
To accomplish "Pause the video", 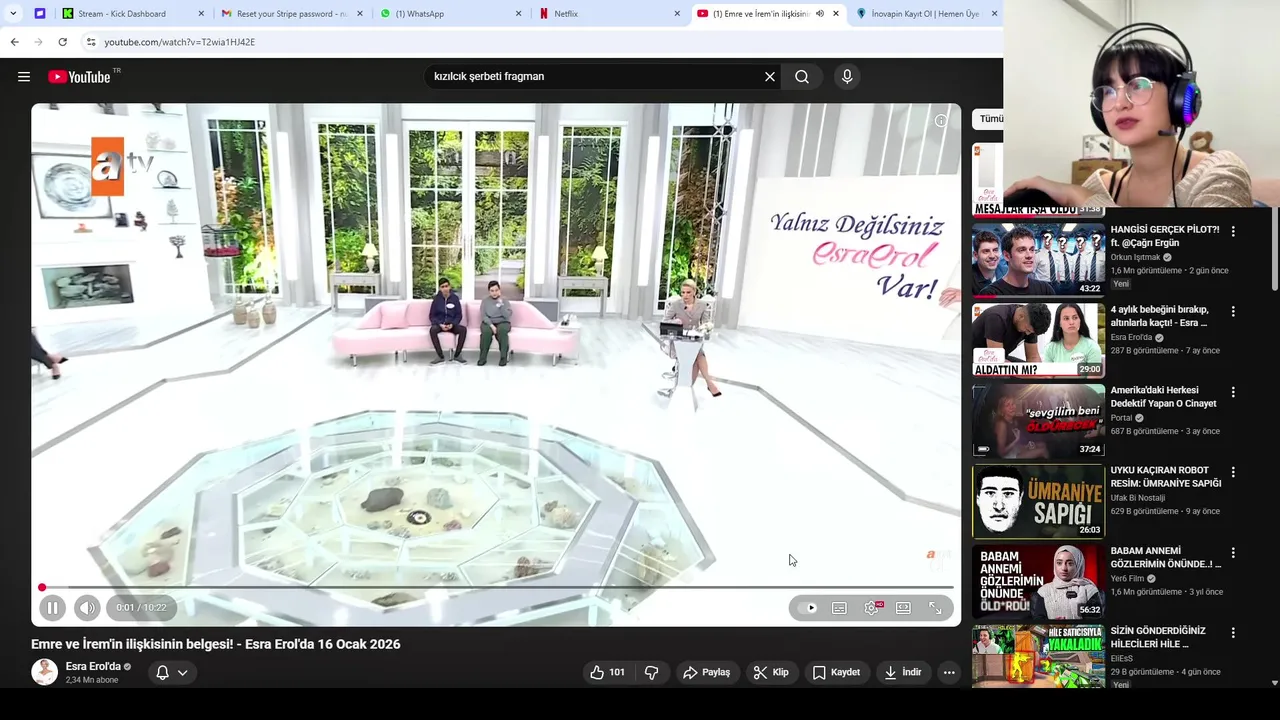I will pos(52,608).
